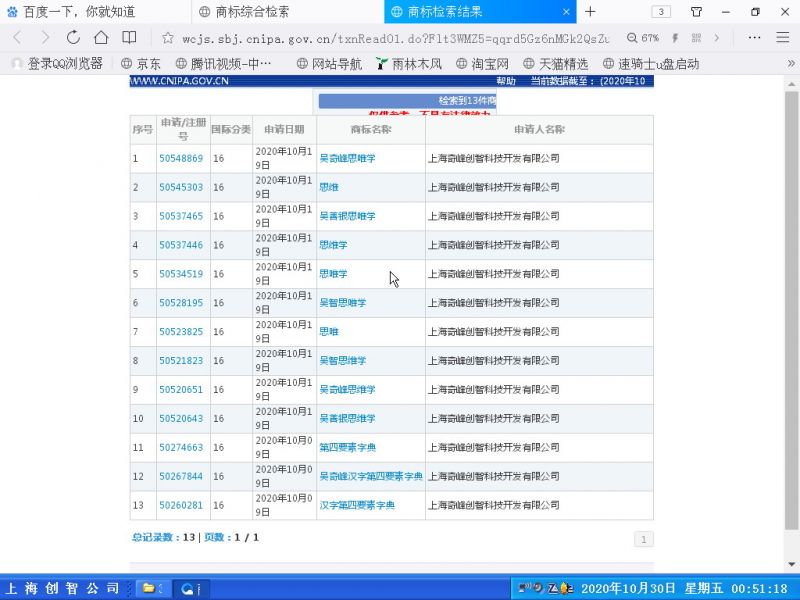Click the skin/shirt icon in title bar
Screen dimensions: 800x600
pyautogui.click(x=696, y=12)
